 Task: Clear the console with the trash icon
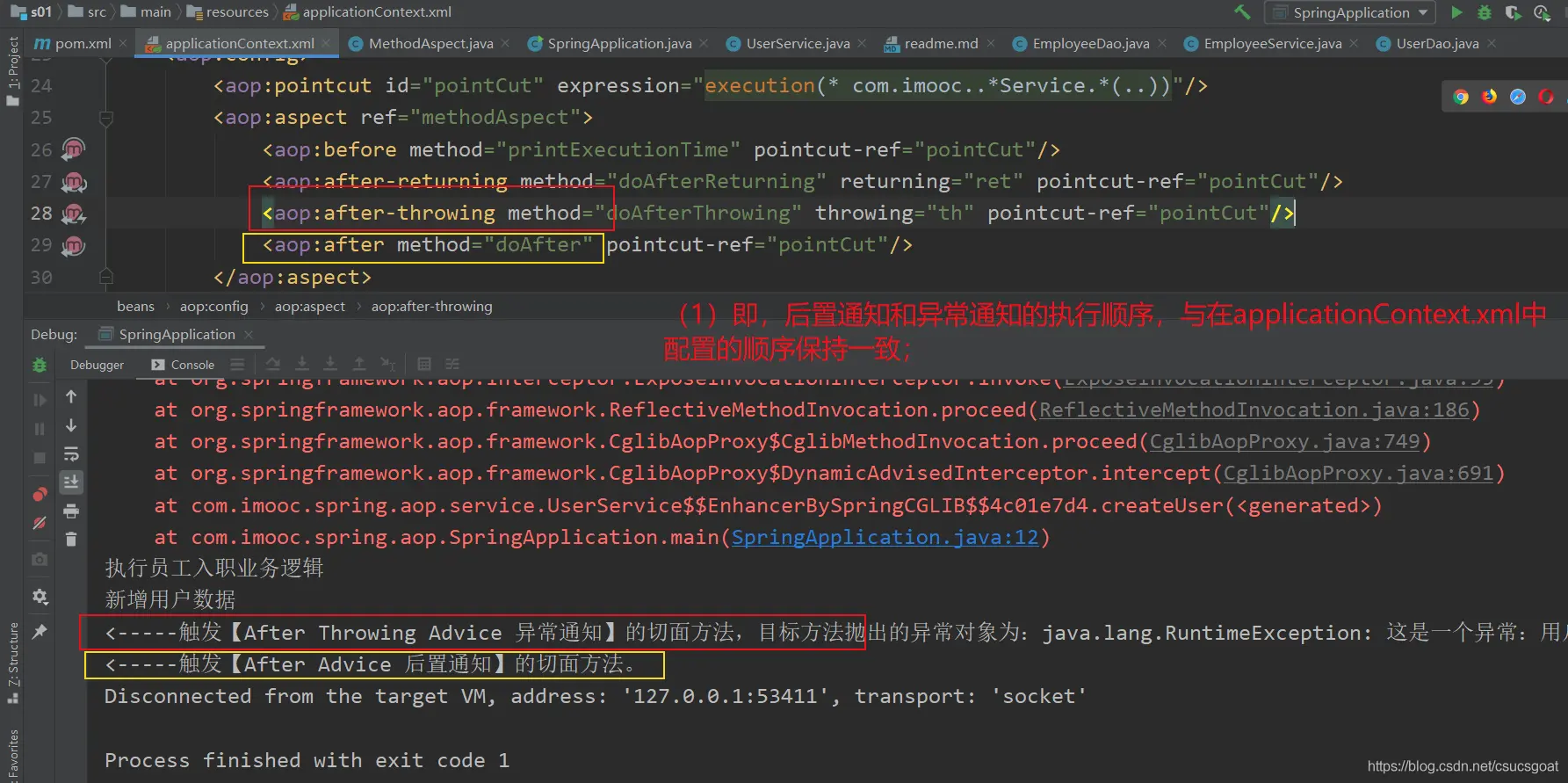(x=71, y=539)
